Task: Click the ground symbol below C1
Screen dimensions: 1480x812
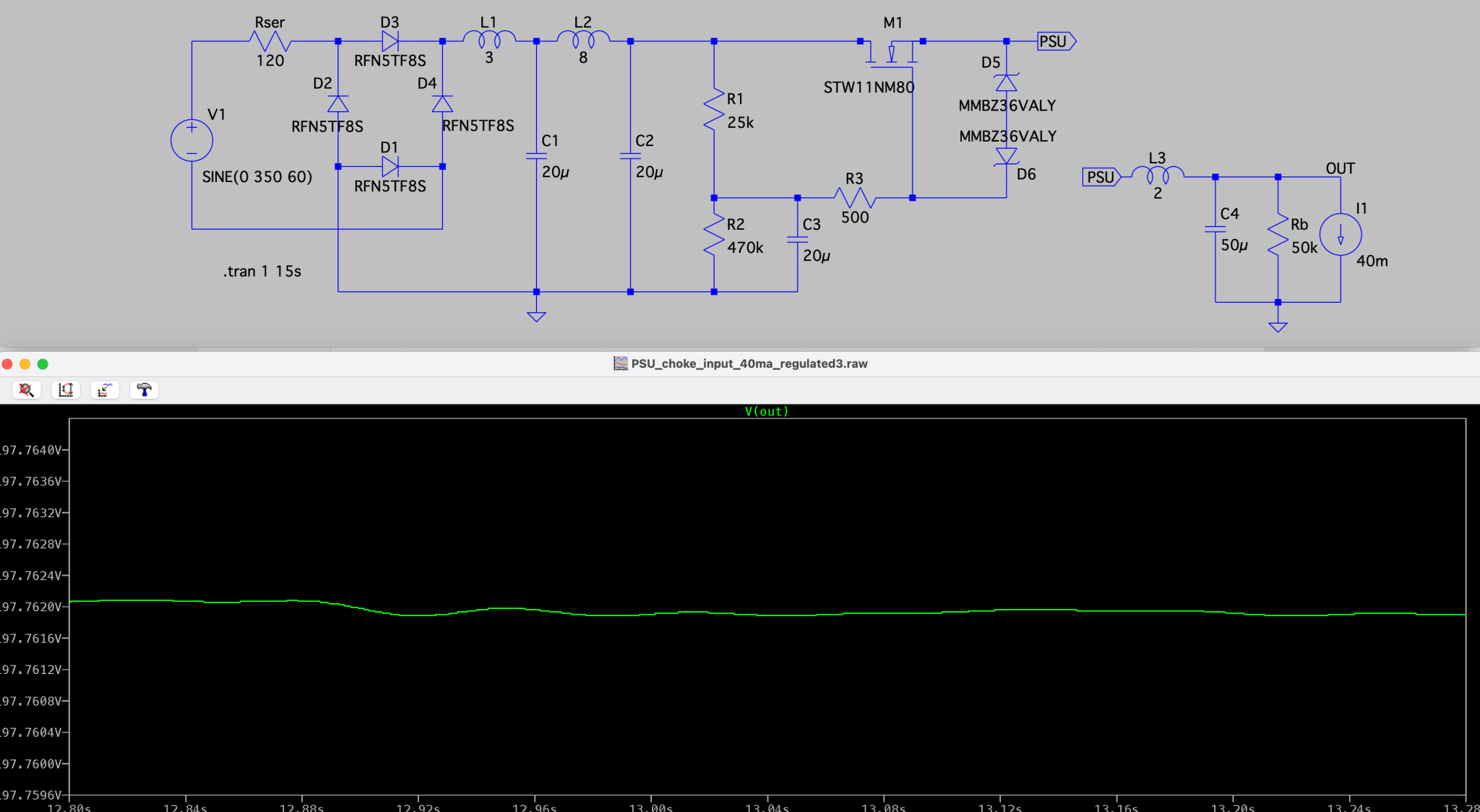Action: pos(536,316)
